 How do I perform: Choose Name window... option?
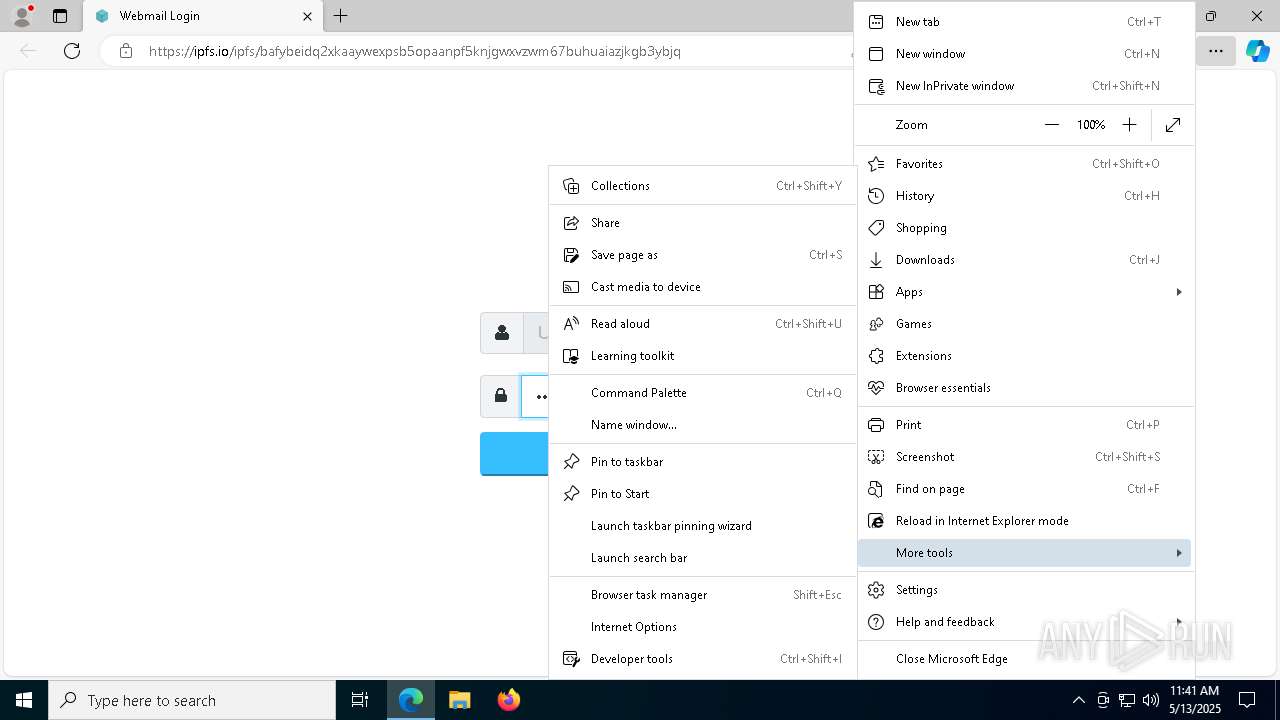(702, 424)
